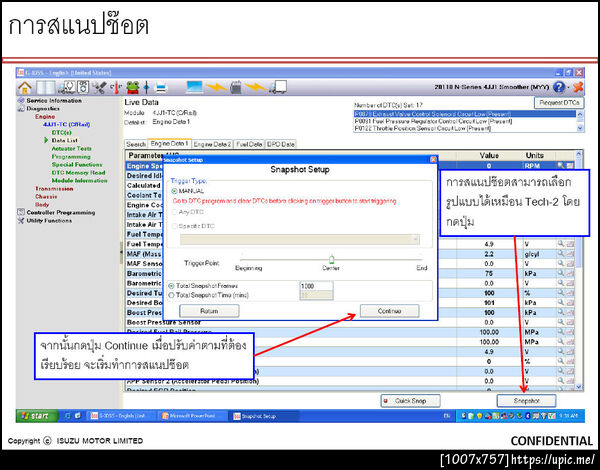The height and width of the screenshot is (470, 600).
Task: Open the book manual icon in toolbar
Action: pyautogui.click(x=46, y=88)
